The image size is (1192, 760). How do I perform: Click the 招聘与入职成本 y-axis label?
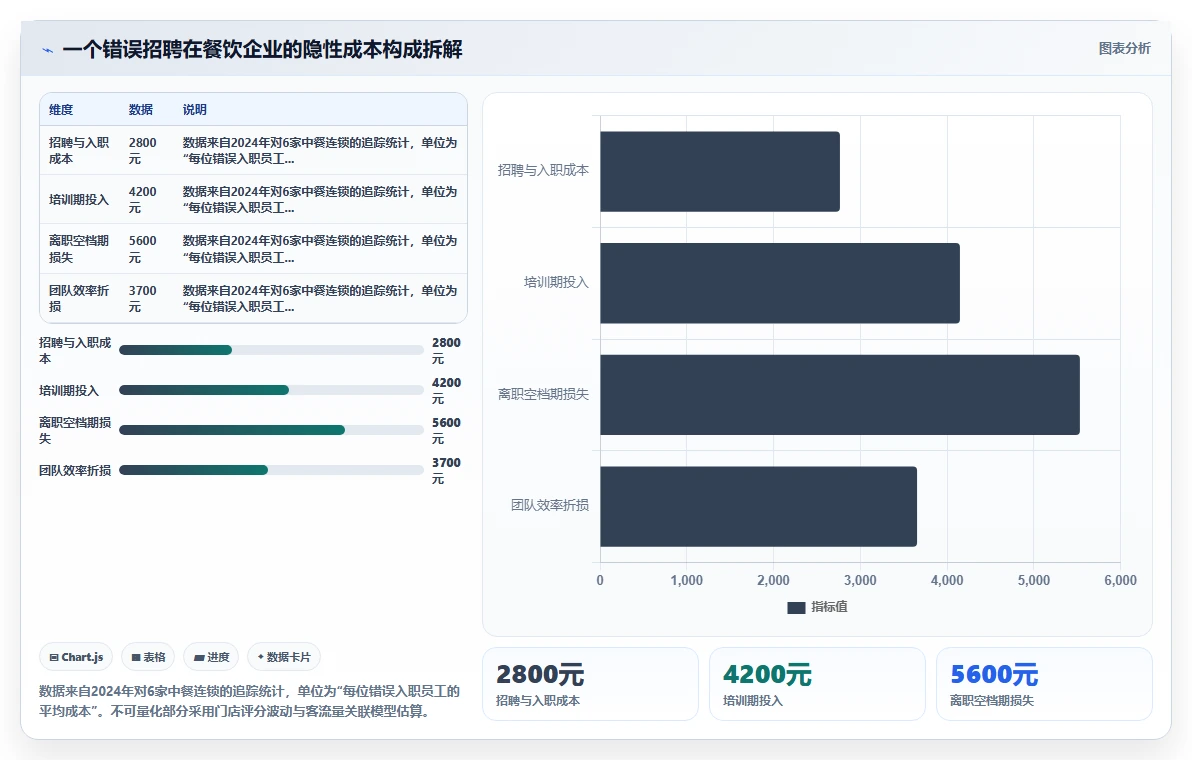[543, 170]
